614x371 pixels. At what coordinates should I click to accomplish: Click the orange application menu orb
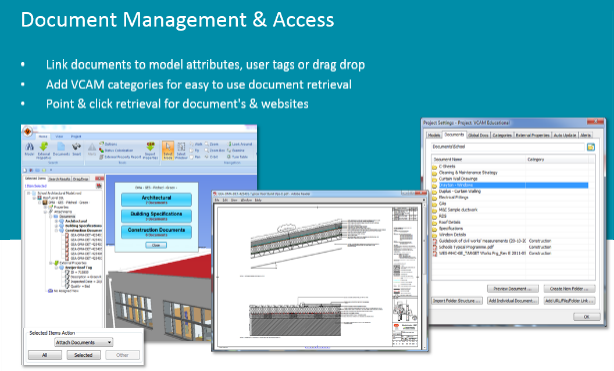28,132
